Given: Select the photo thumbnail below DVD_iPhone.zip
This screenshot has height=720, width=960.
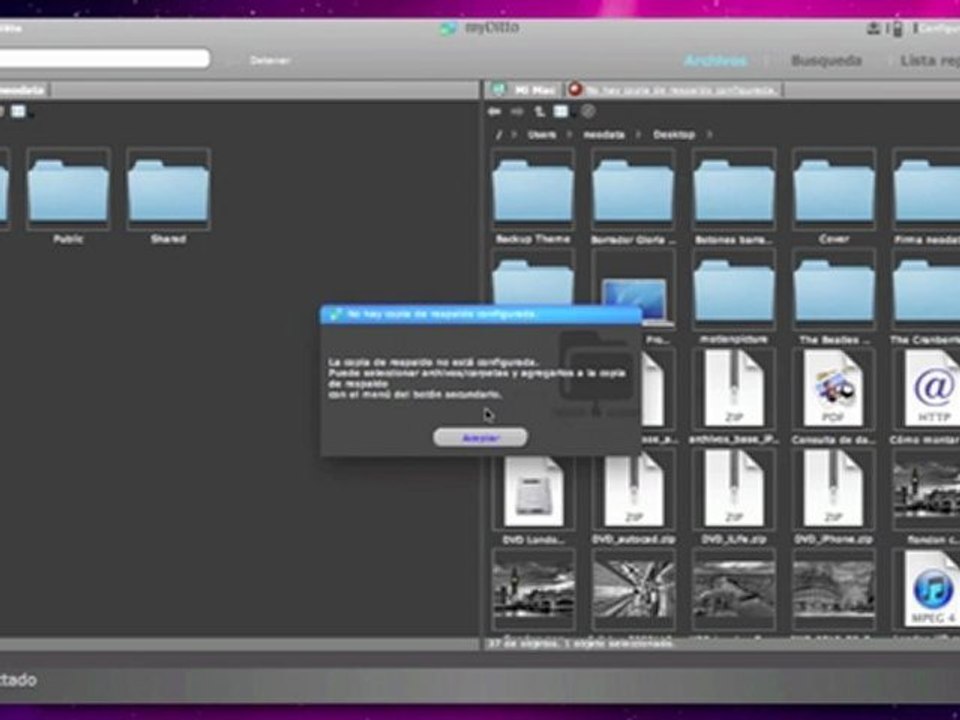Looking at the screenshot, I should [x=834, y=591].
